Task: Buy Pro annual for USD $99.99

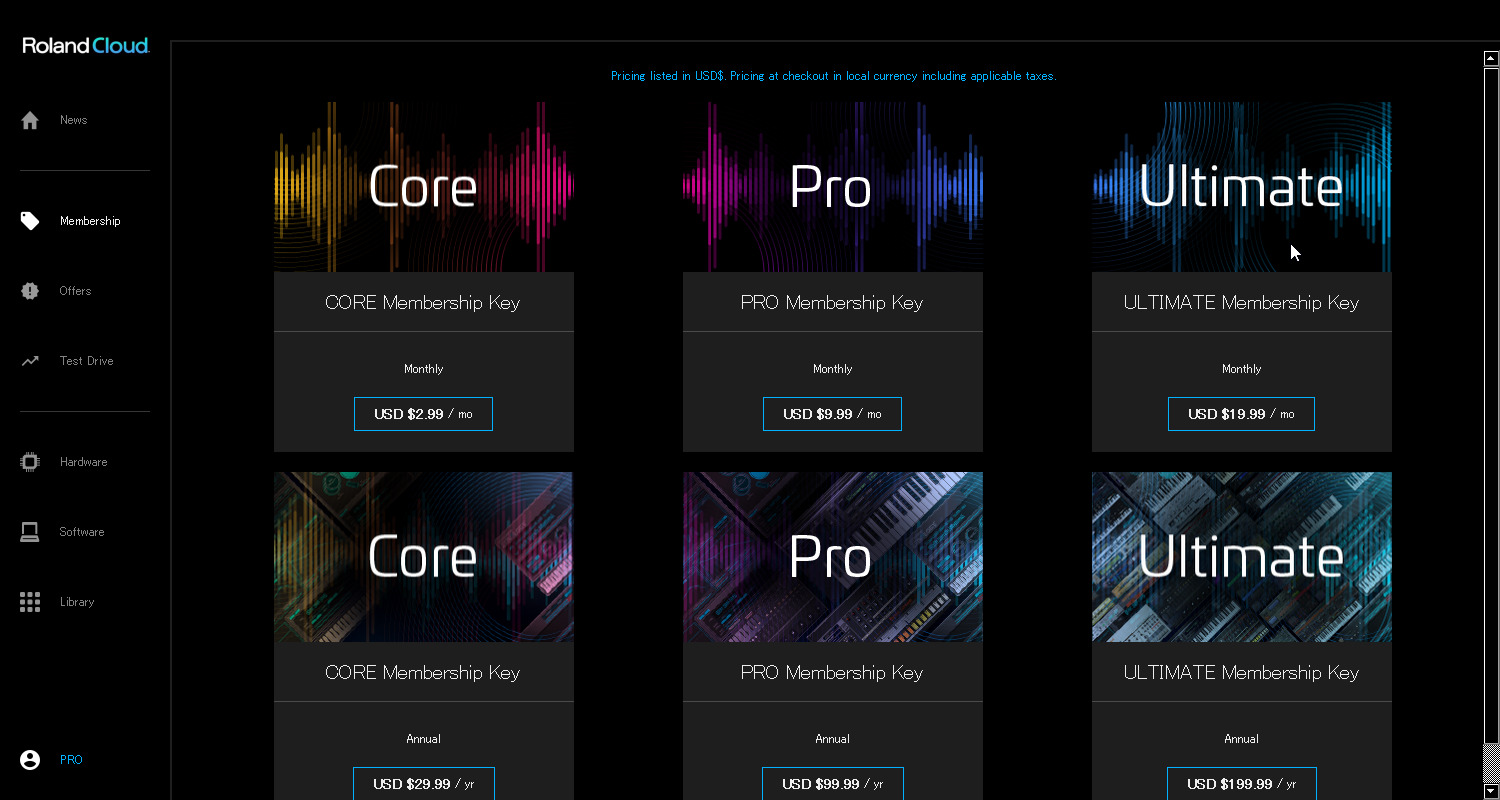Action: [x=832, y=784]
